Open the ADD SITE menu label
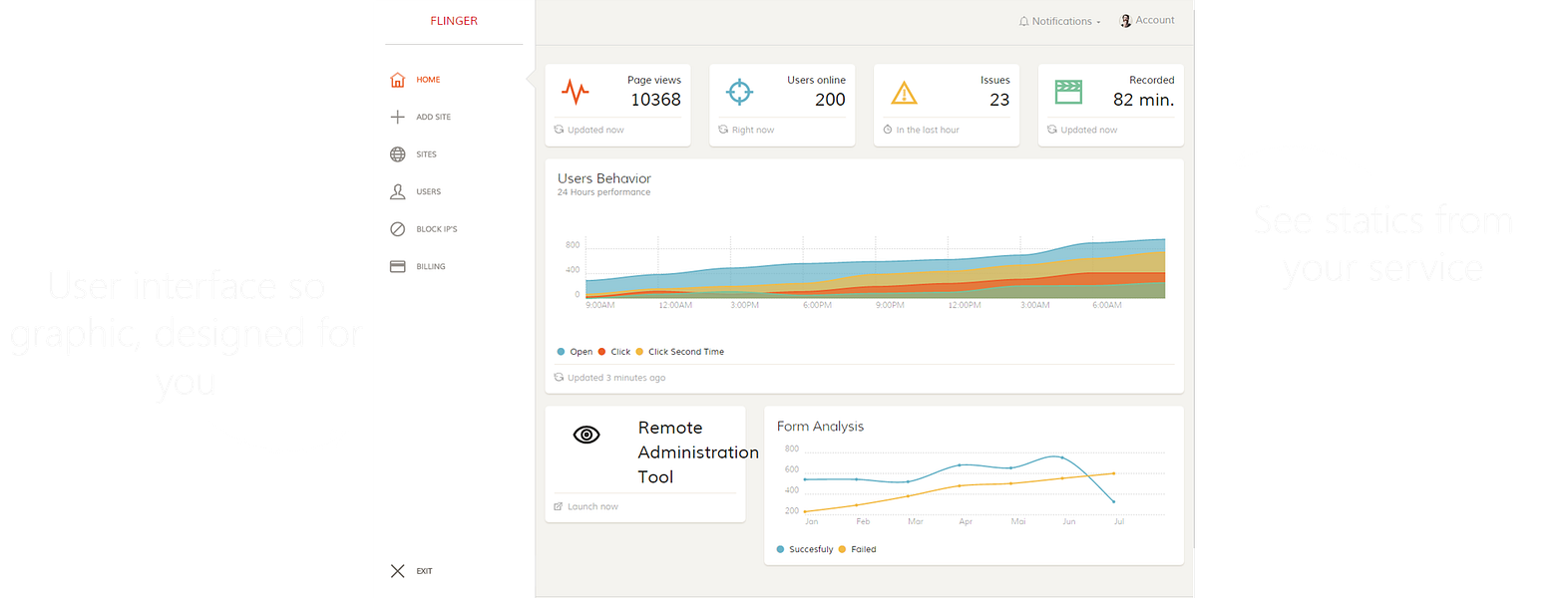The width and height of the screenshot is (1568, 598). [x=433, y=117]
